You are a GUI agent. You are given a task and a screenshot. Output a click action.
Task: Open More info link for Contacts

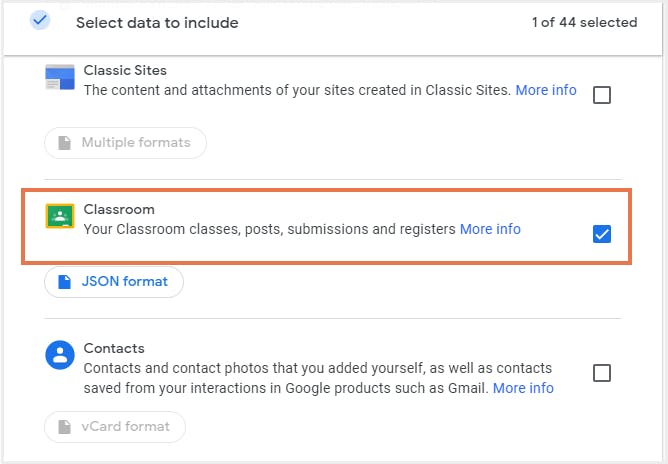tap(523, 388)
